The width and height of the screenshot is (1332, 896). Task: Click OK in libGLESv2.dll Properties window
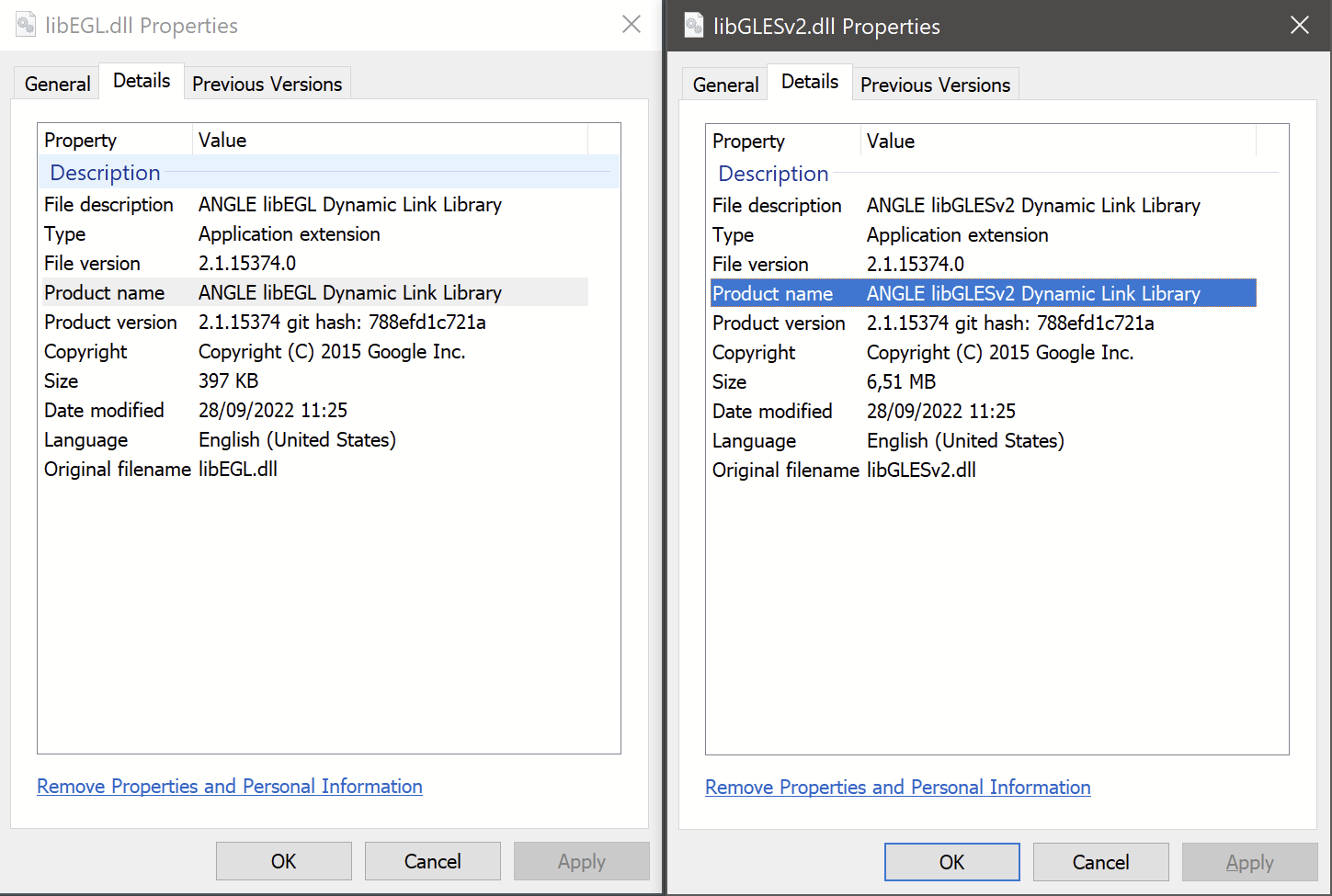pyautogui.click(x=952, y=862)
